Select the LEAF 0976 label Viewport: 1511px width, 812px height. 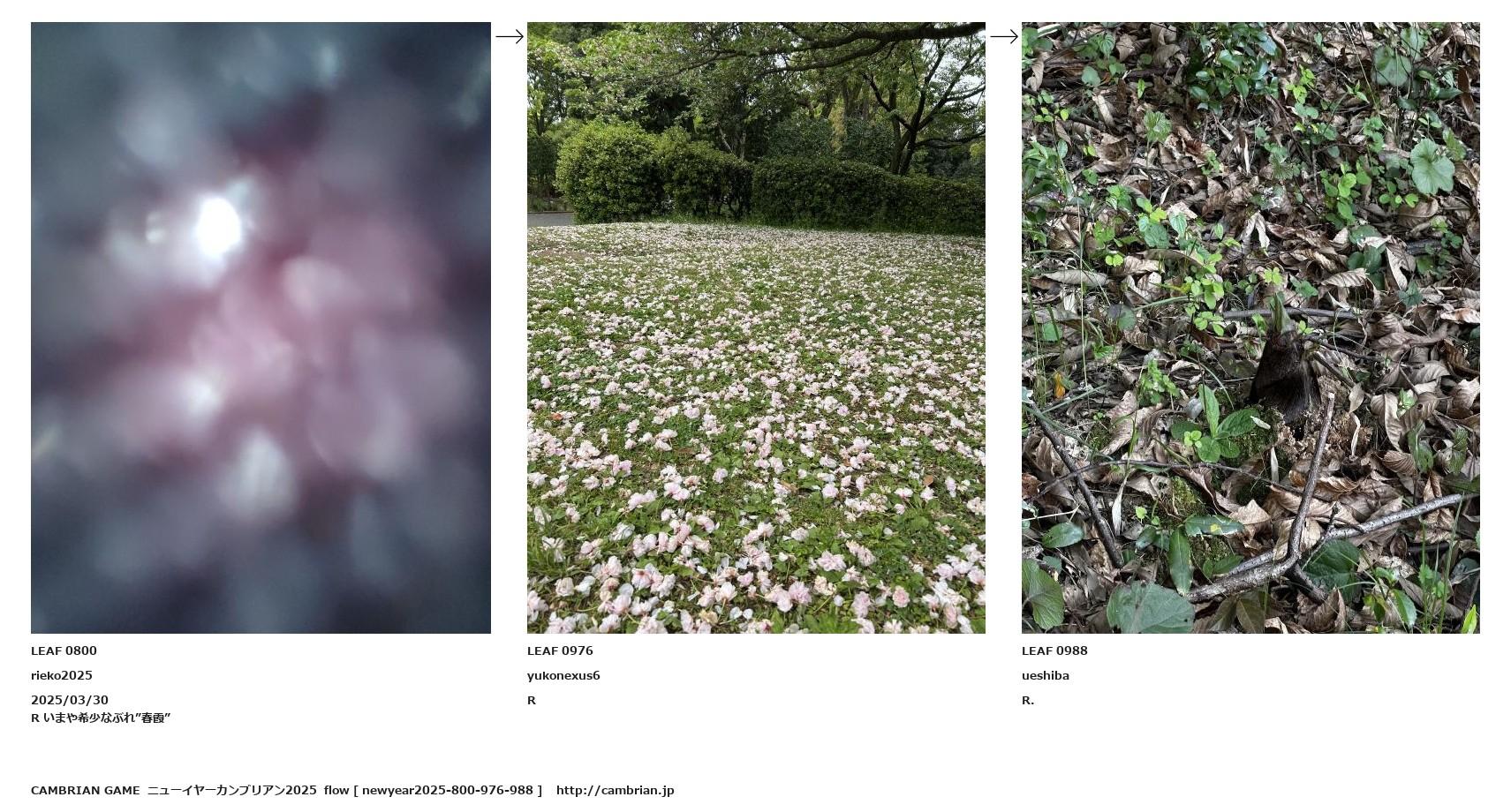pos(560,650)
